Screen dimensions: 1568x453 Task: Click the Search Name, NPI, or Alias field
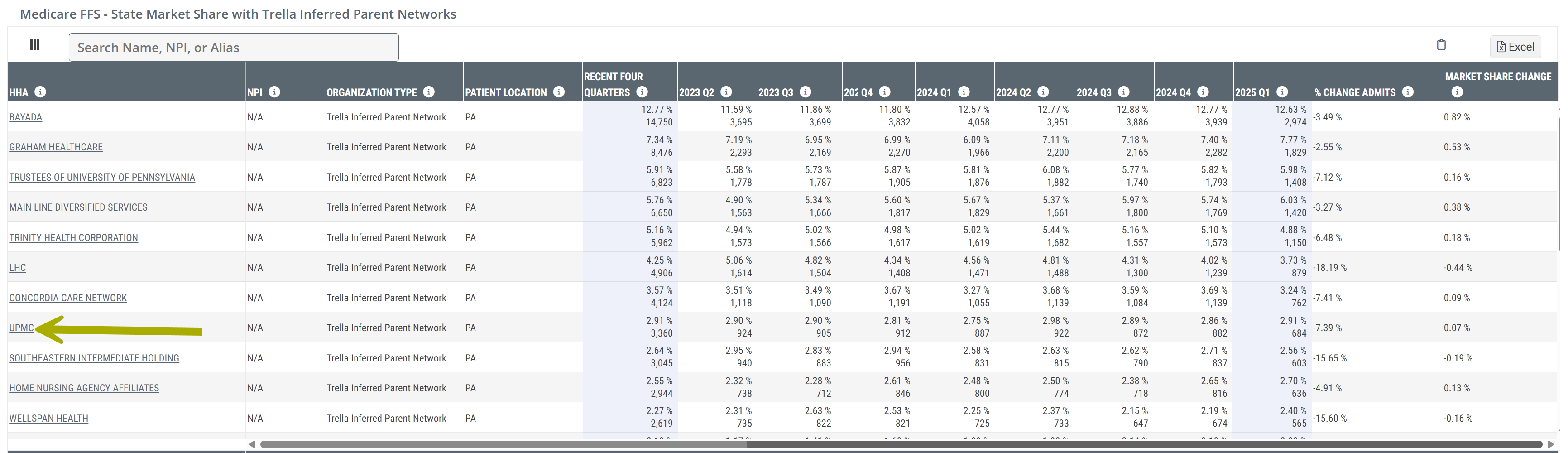(x=234, y=48)
